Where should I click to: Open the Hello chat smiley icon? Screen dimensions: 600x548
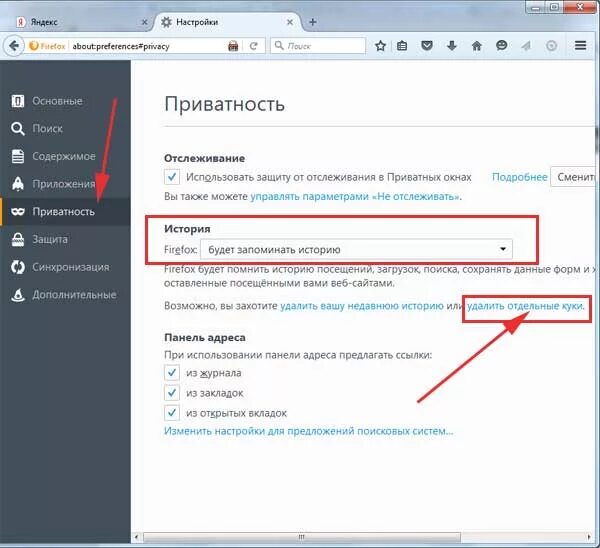(x=501, y=46)
